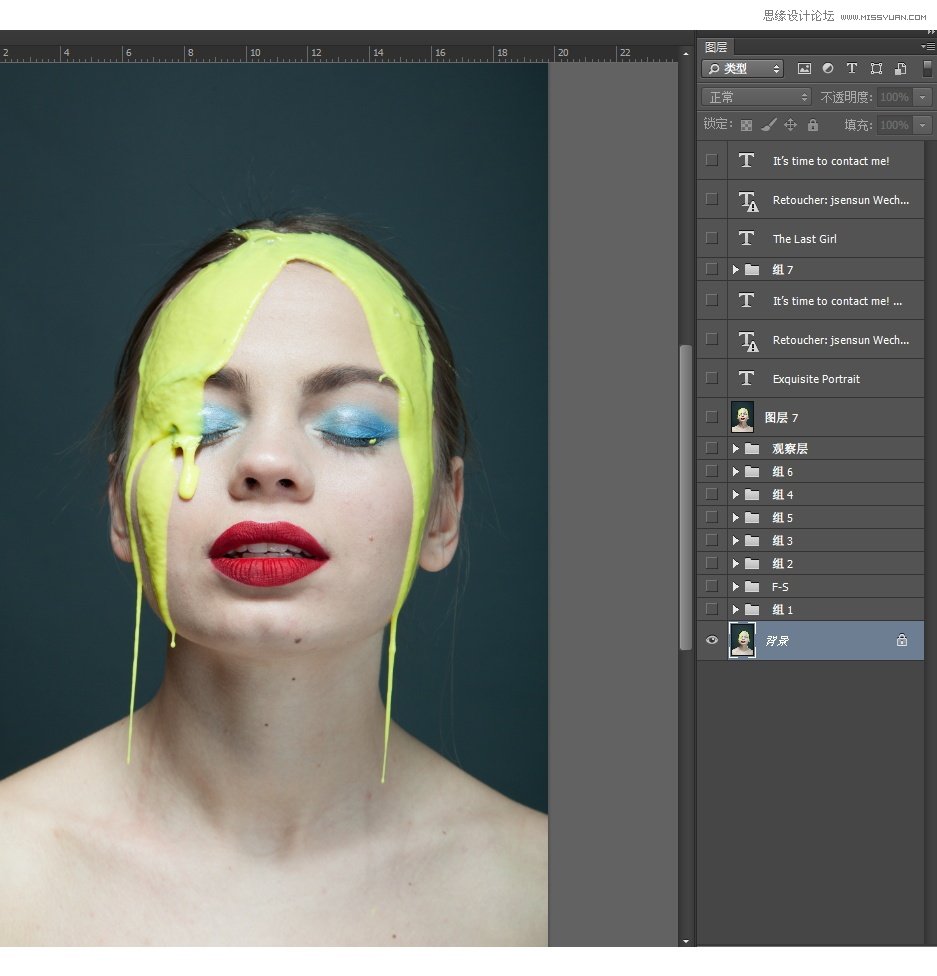Toggle the layer filter on/off switch

[x=927, y=68]
